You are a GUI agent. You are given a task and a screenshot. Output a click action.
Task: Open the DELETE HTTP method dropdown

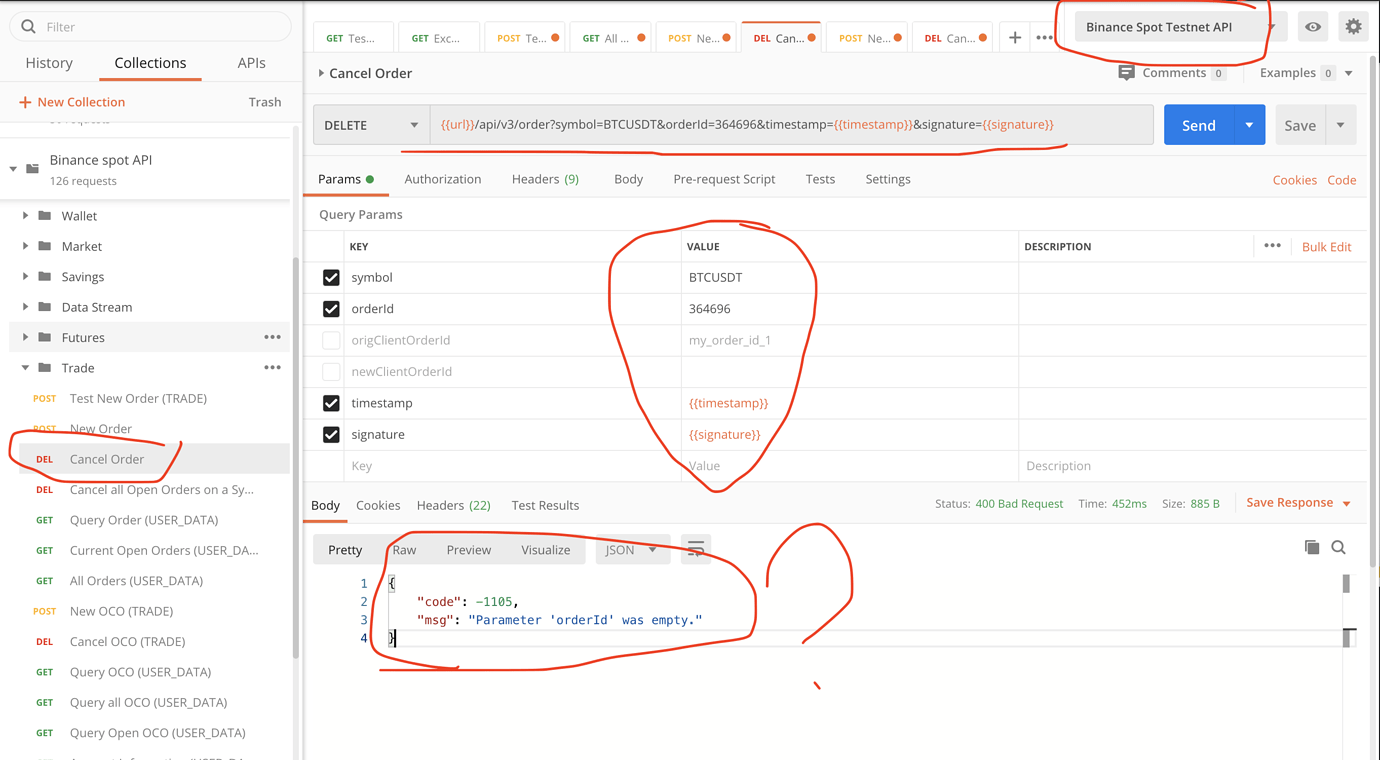[x=371, y=125]
